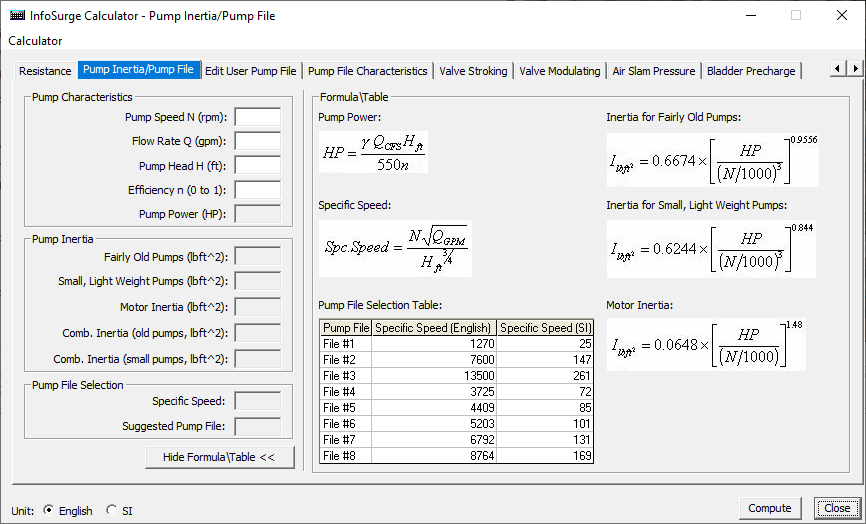Image resolution: width=866 pixels, height=524 pixels.
Task: Select the Pump Inertia/Pump File tab
Action: 139,69
